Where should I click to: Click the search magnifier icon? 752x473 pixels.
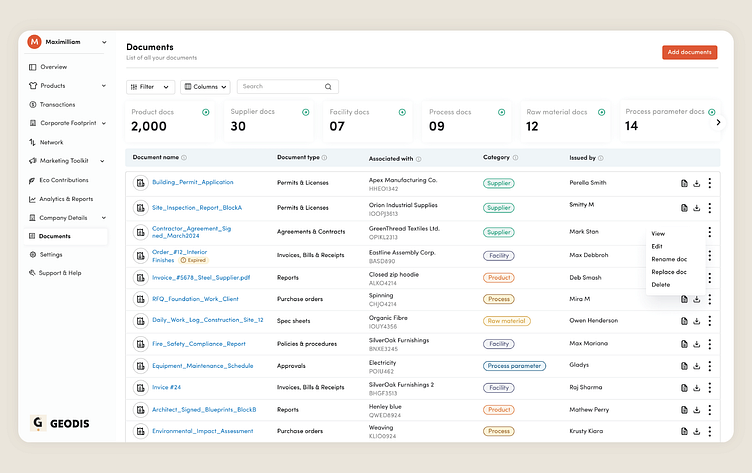328,87
